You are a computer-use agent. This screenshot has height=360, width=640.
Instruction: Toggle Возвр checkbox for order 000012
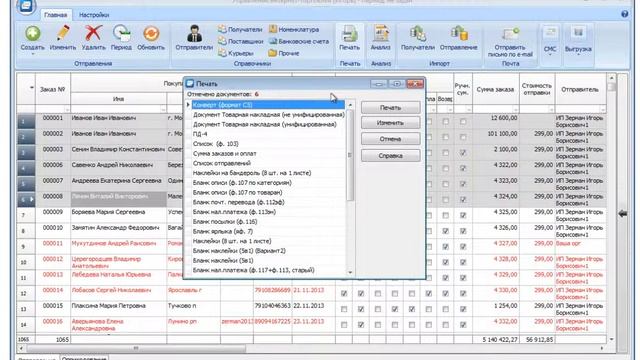point(445,262)
